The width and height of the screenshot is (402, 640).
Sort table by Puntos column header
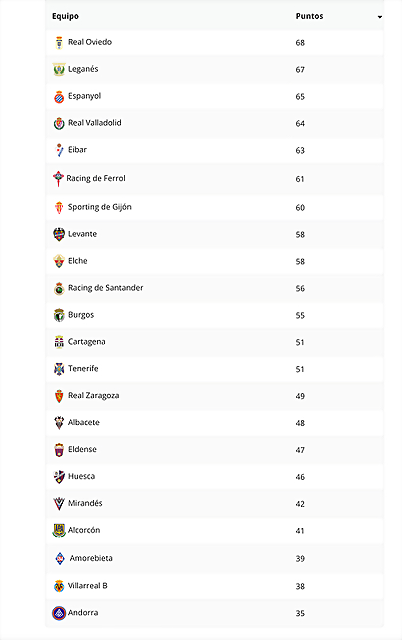pos(309,16)
